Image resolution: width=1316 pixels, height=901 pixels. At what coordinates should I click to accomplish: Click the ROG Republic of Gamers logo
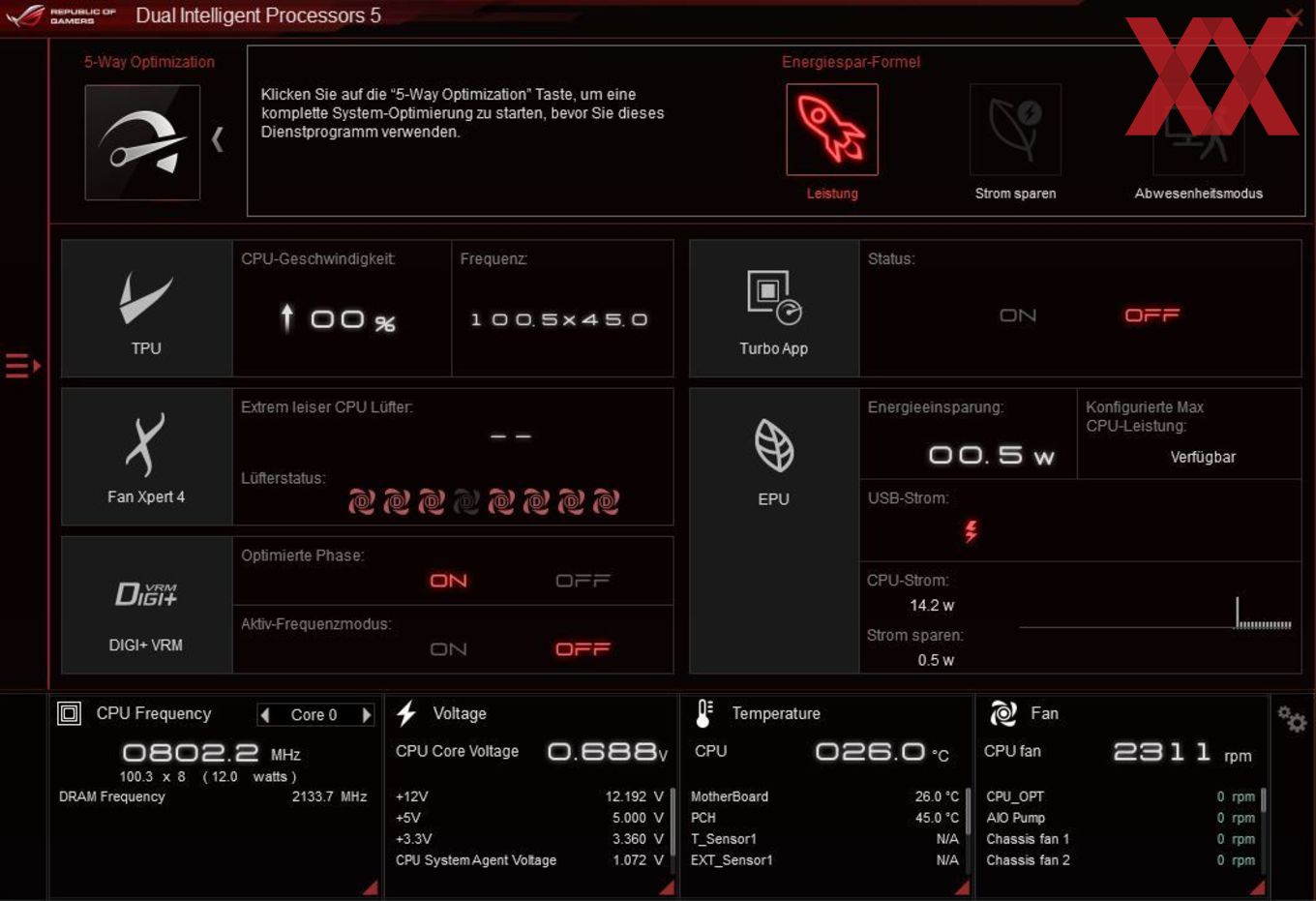tap(60, 15)
